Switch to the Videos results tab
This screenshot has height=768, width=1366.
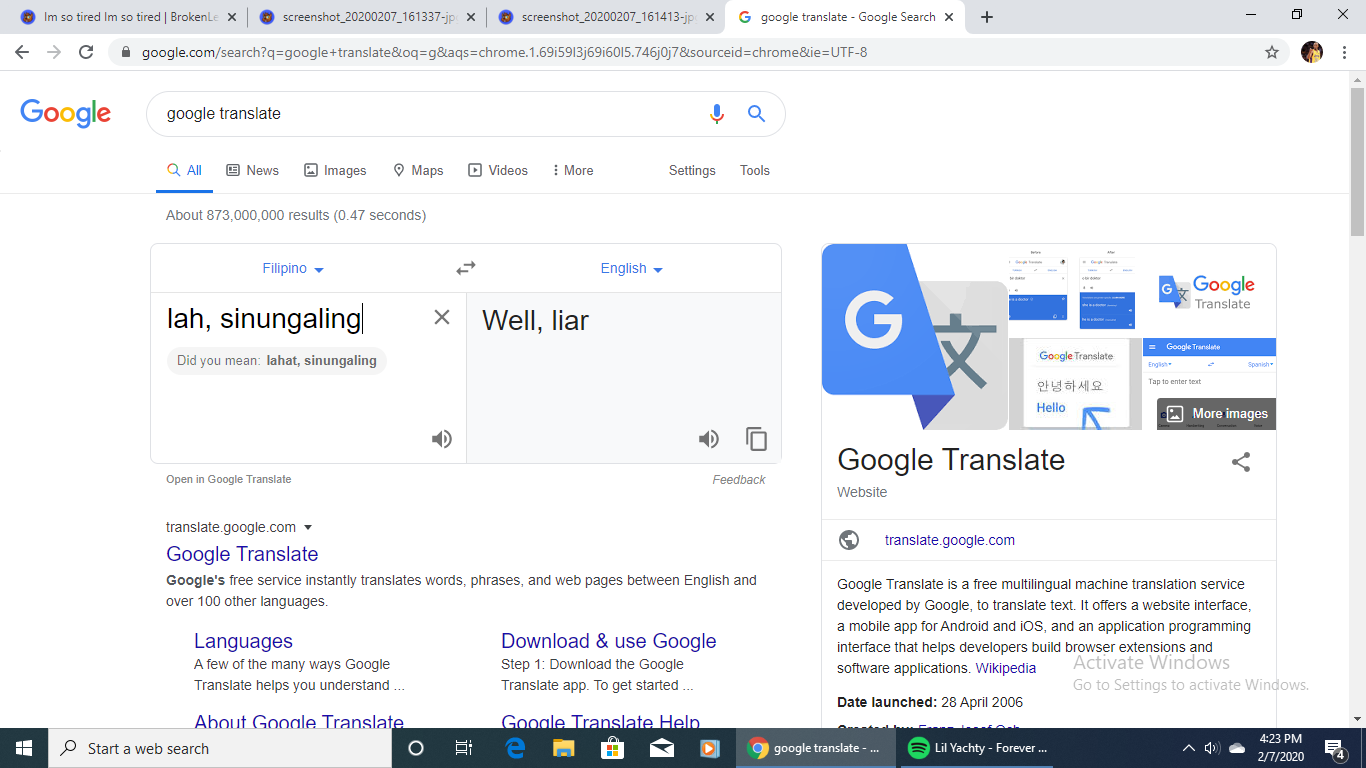498,170
